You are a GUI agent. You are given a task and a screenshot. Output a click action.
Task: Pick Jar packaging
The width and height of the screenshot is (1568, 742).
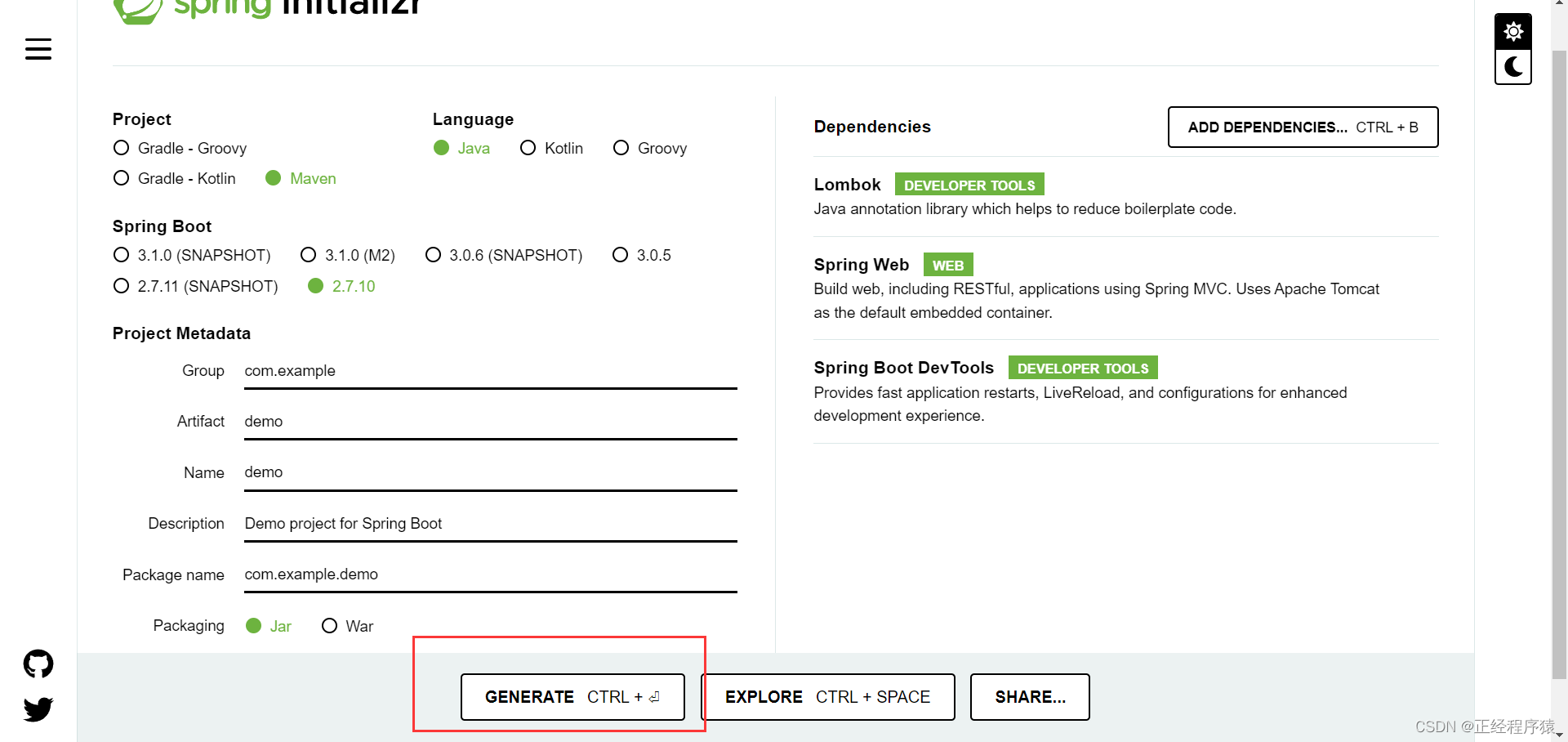point(269,626)
